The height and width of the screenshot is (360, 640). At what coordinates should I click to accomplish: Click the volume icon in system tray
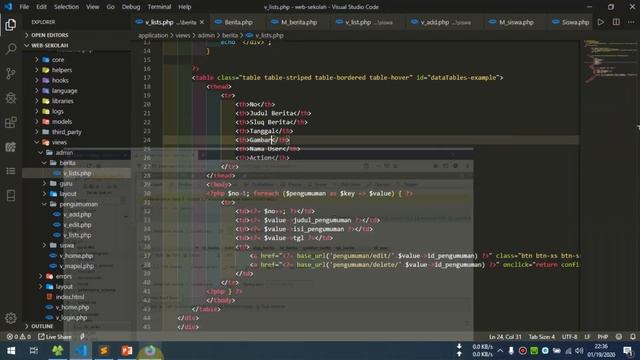coord(579,351)
